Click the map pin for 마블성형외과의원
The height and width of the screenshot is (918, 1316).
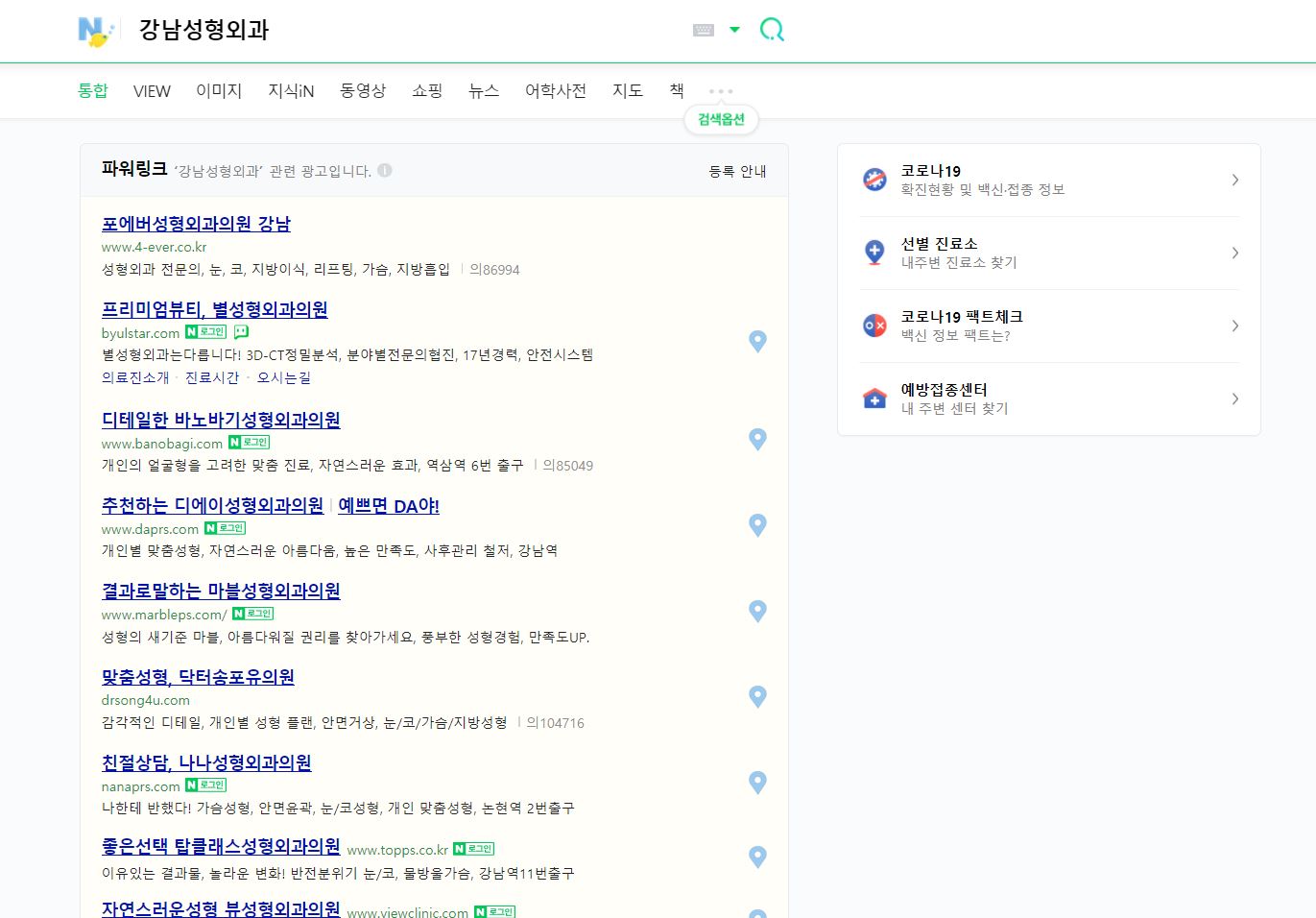click(x=757, y=611)
